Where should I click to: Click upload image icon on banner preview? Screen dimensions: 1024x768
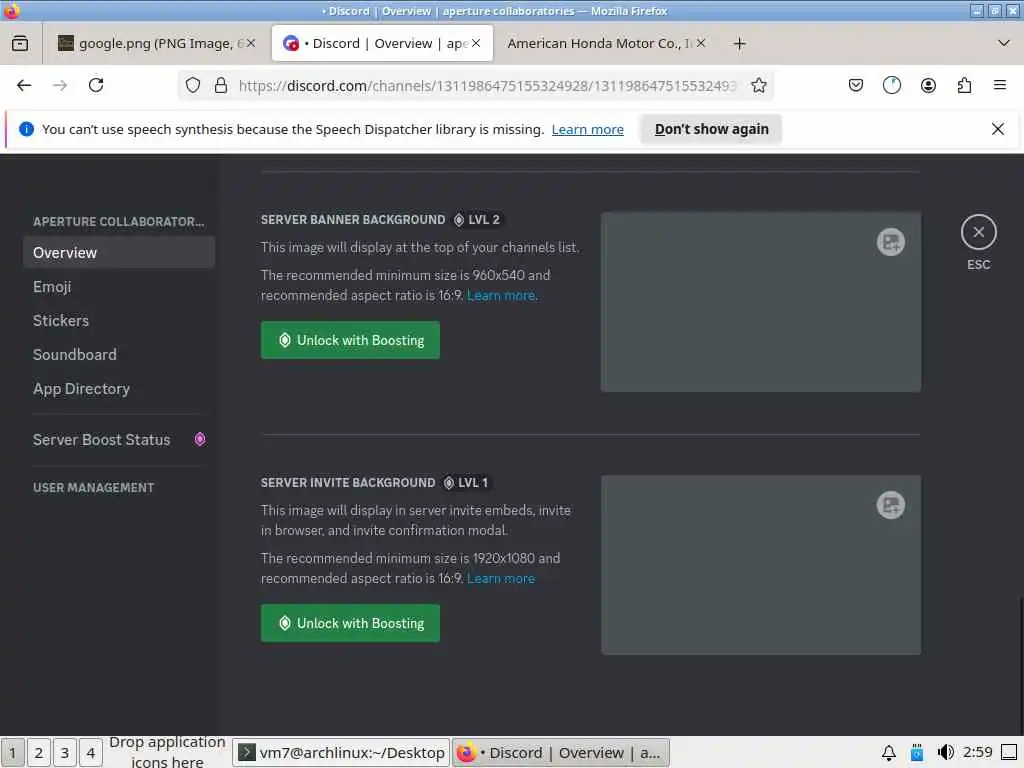coord(890,242)
